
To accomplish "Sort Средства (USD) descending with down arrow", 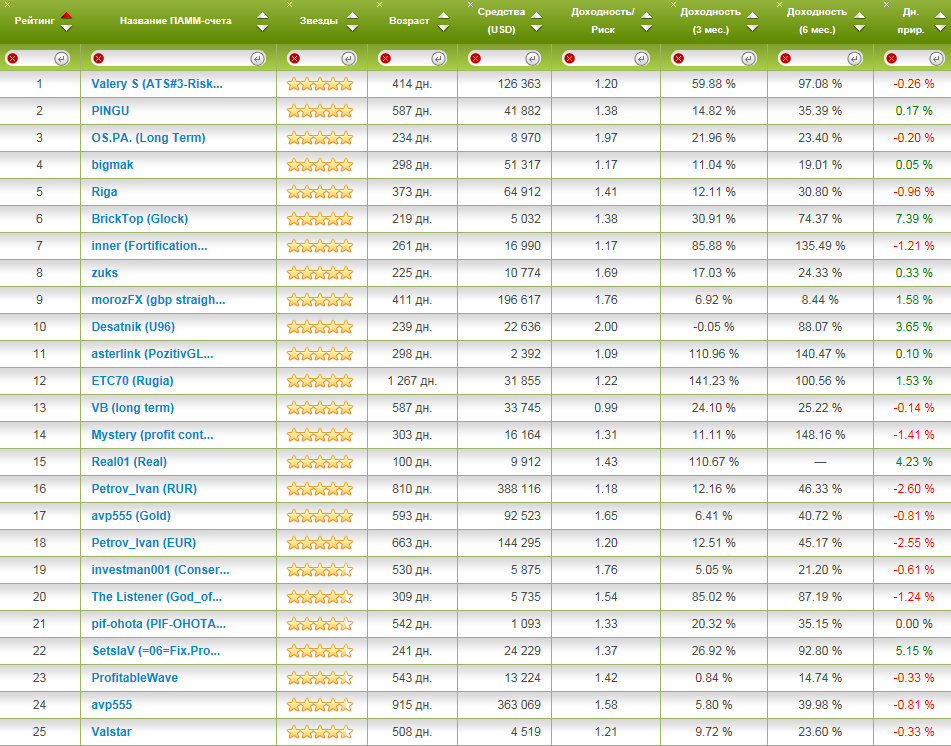I will point(536,28).
